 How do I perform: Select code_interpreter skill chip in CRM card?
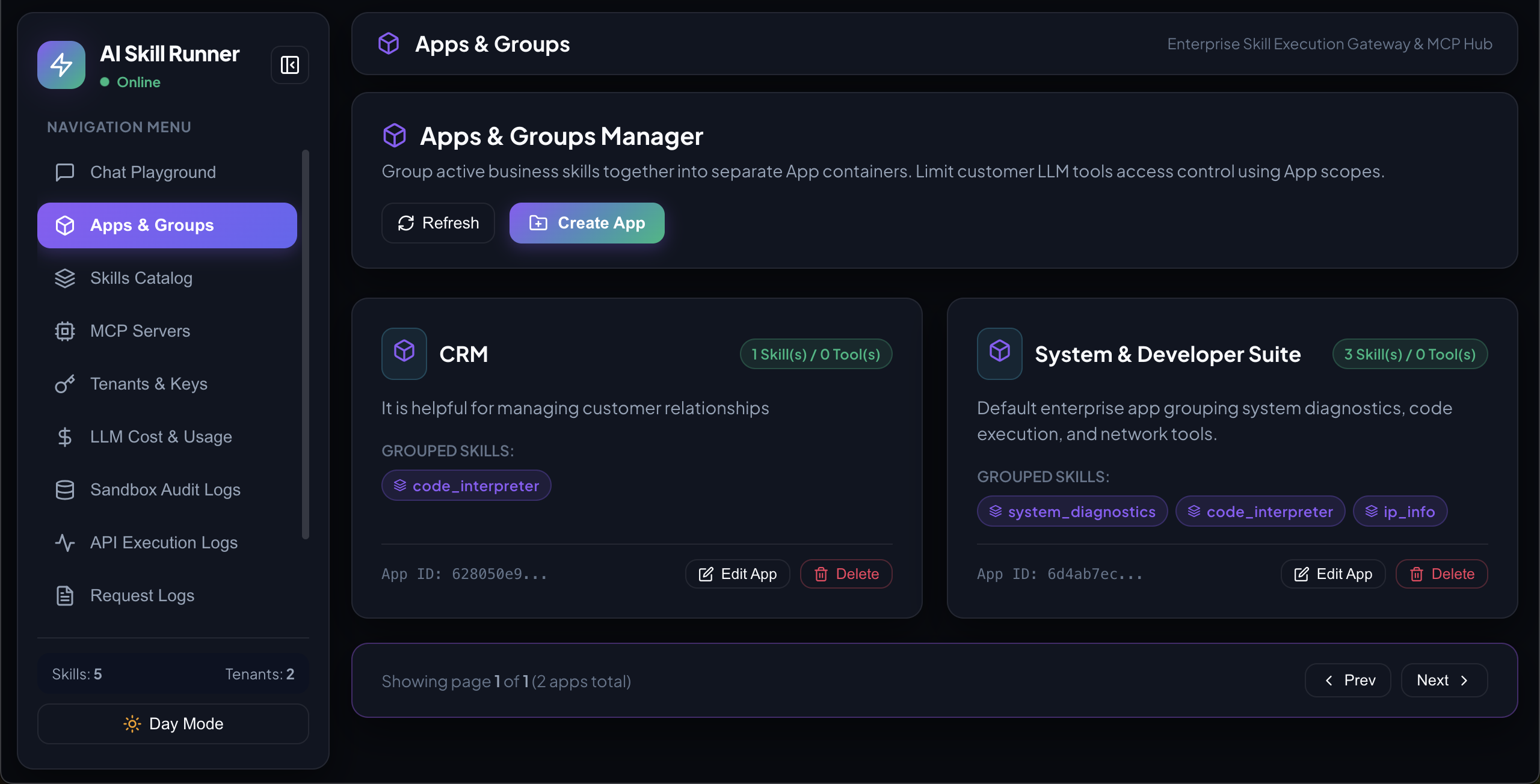(466, 485)
